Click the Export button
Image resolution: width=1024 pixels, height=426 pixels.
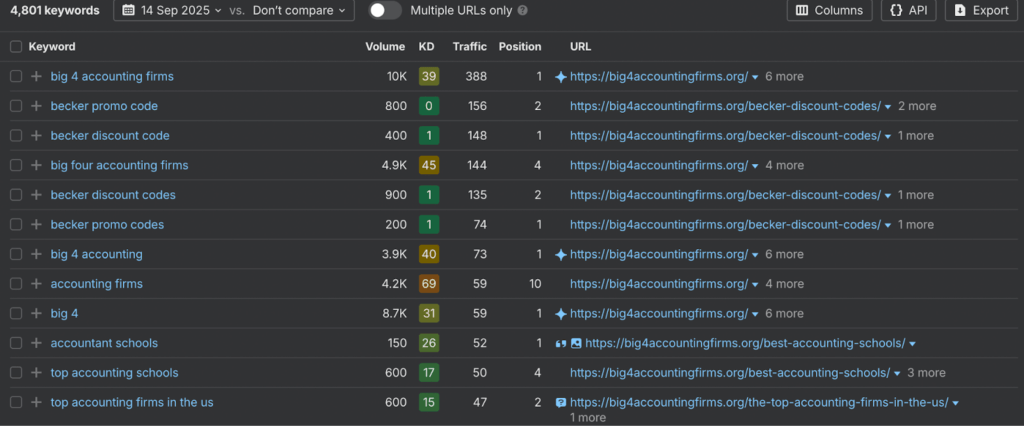[x=981, y=10]
